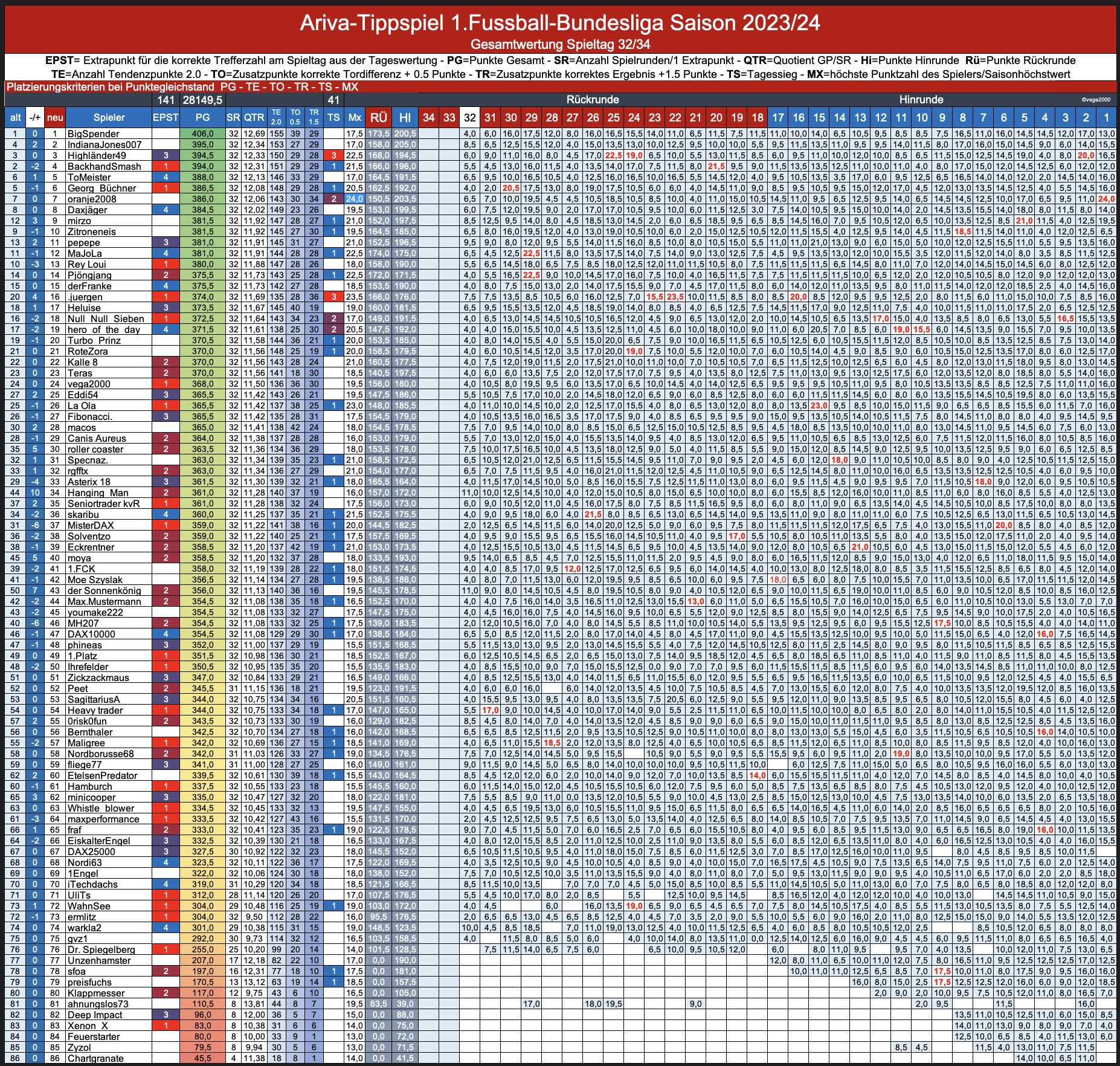Select player name 'Whistle_blower'
The height and width of the screenshot is (1066, 1120).
pos(101,808)
